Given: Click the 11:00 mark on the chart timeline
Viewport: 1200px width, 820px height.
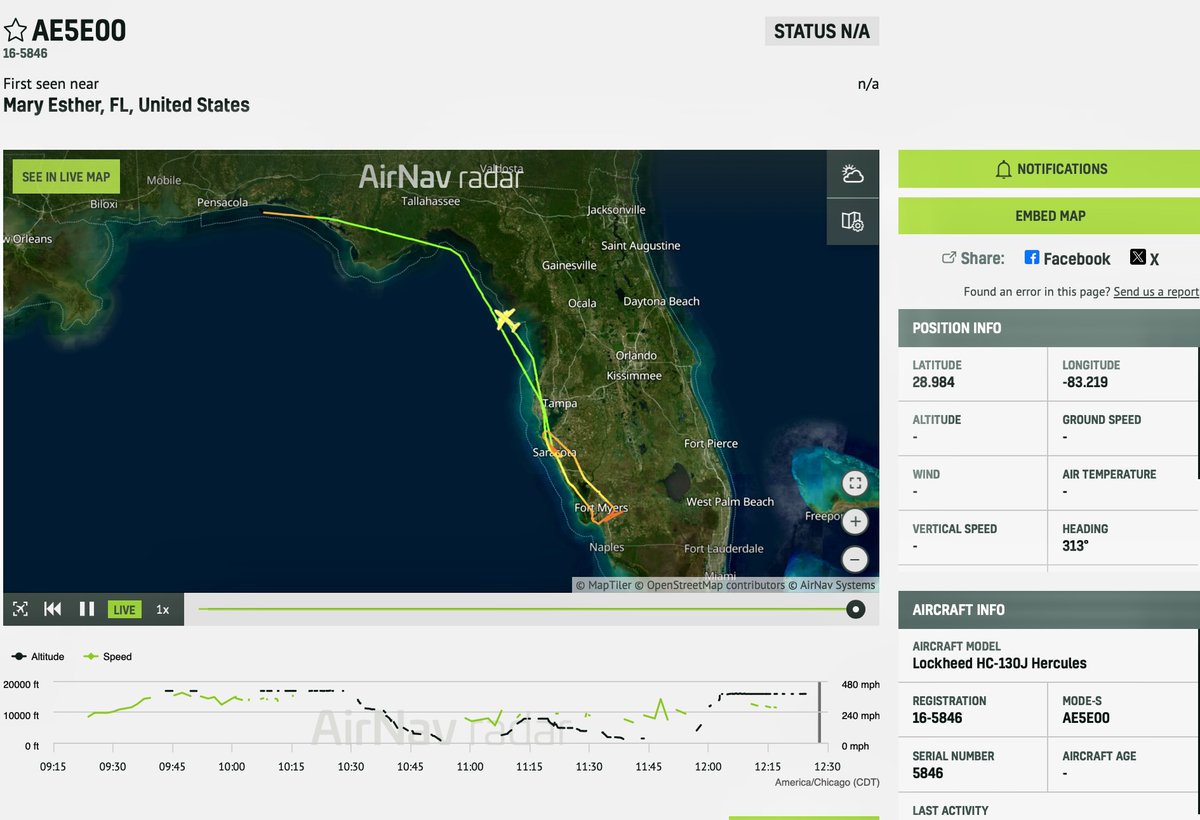Looking at the screenshot, I should 470,767.
